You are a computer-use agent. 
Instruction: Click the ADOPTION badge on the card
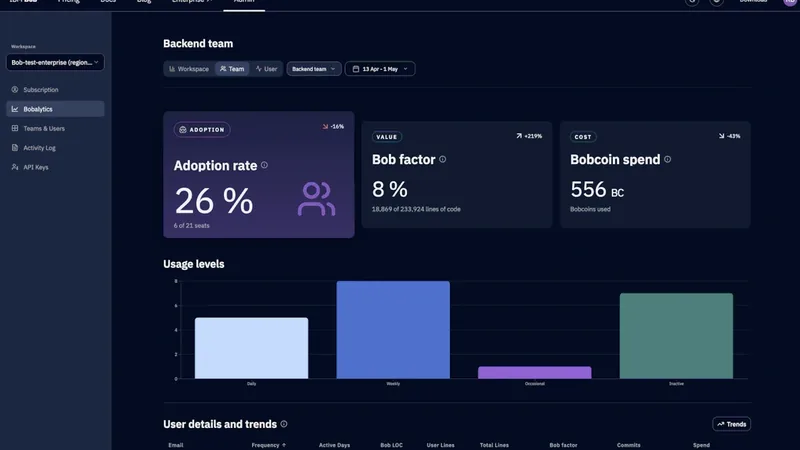202,130
